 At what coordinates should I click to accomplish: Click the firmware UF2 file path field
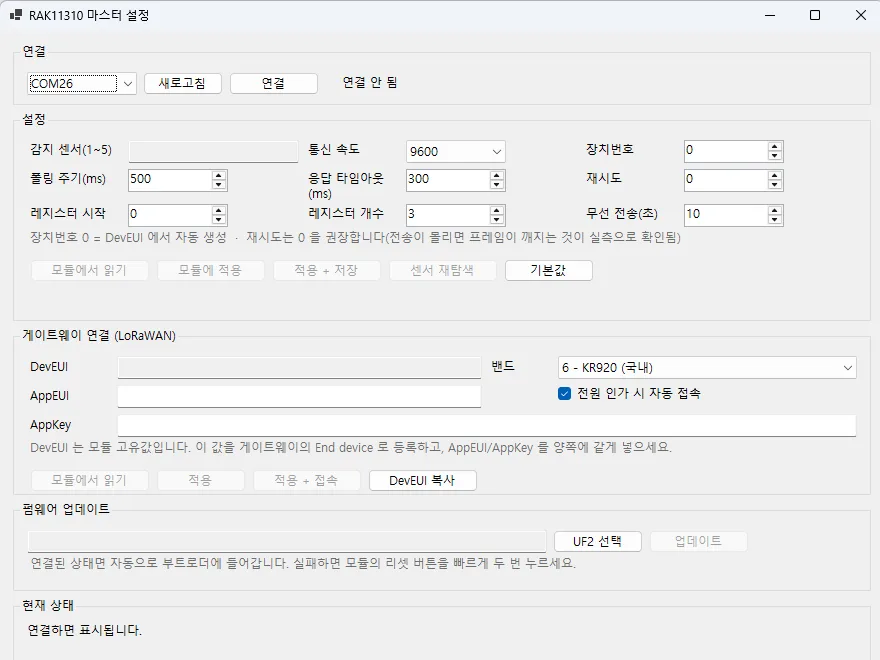(287, 542)
